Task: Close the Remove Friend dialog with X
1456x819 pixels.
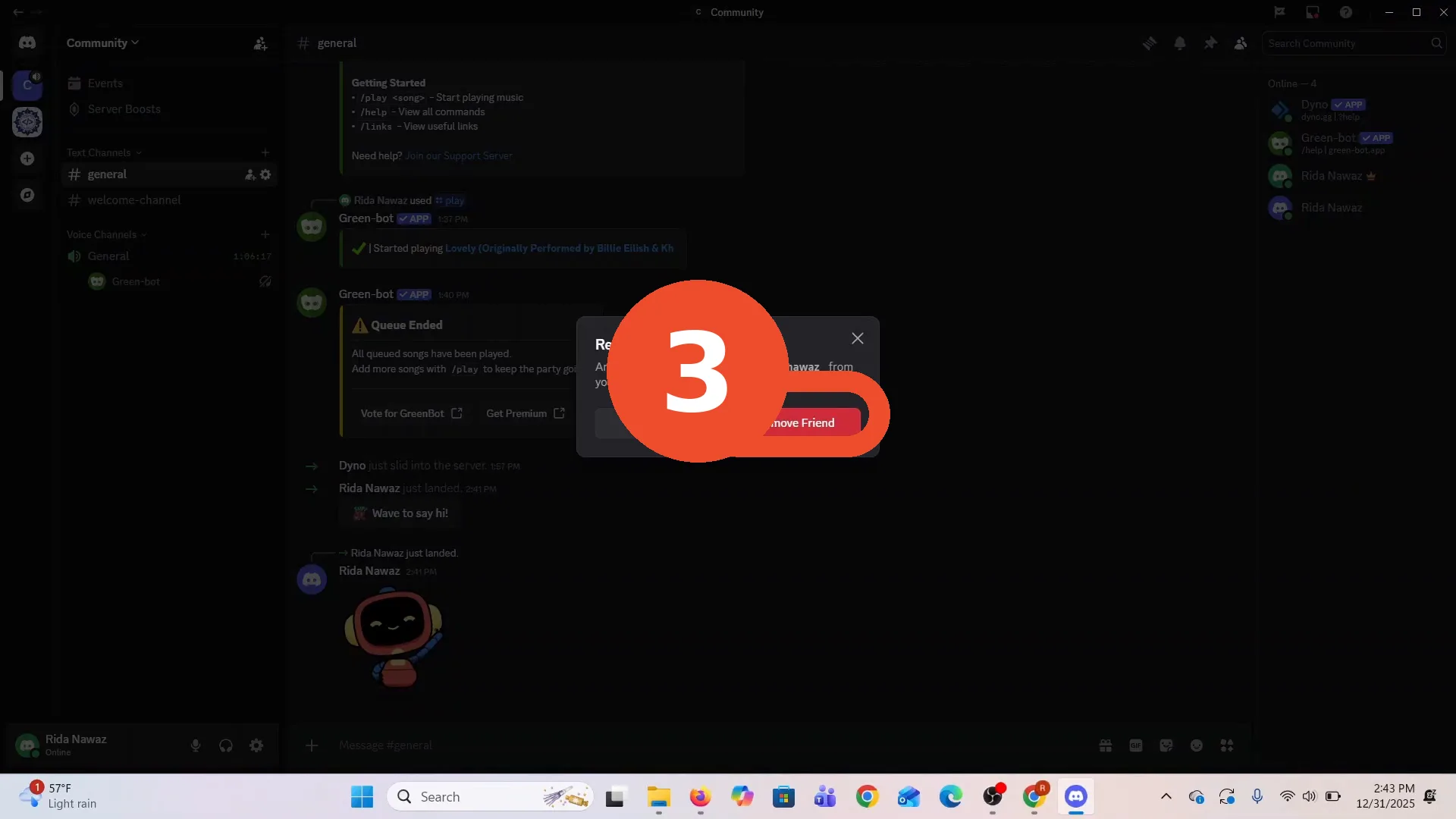Action: click(858, 338)
